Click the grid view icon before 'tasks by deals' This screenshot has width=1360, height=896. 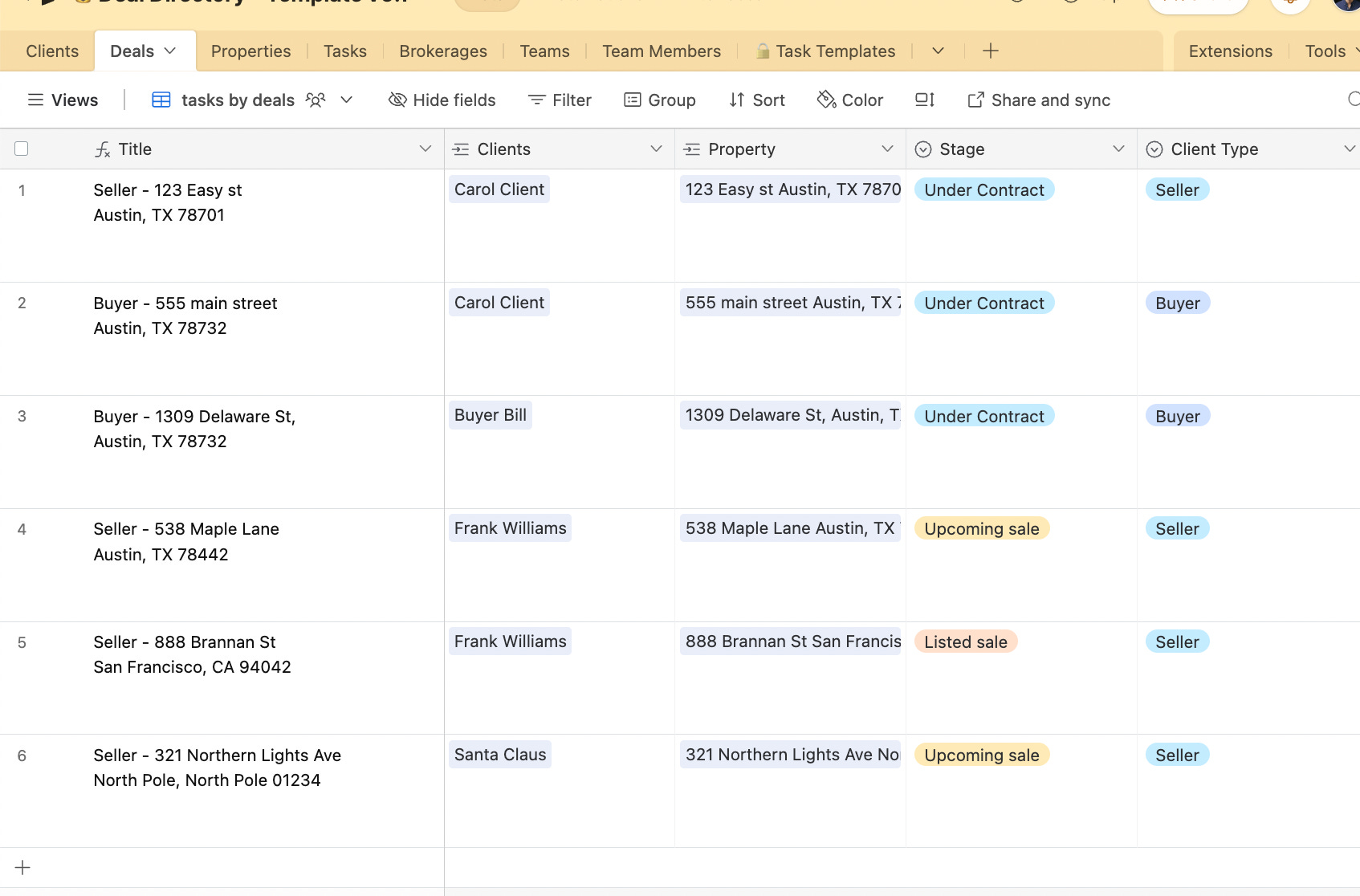[x=161, y=100]
